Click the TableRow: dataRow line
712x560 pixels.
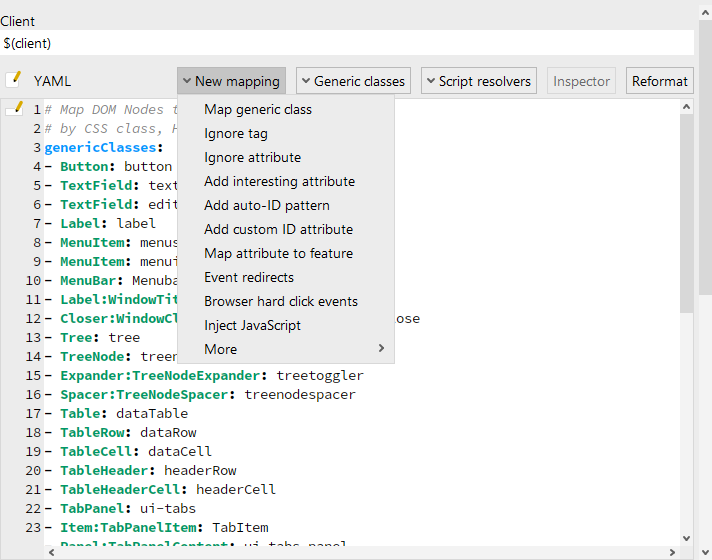(x=120, y=432)
